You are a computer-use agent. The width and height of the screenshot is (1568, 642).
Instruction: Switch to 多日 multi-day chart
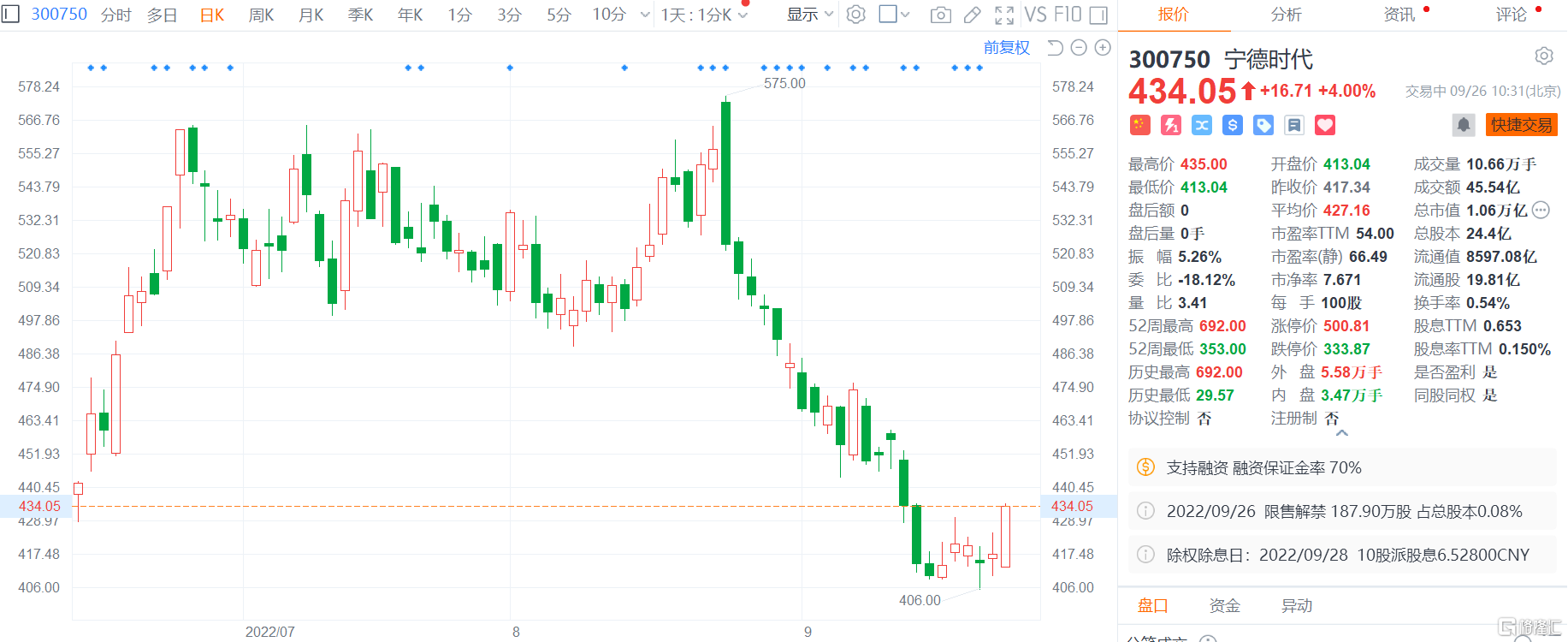point(163,15)
